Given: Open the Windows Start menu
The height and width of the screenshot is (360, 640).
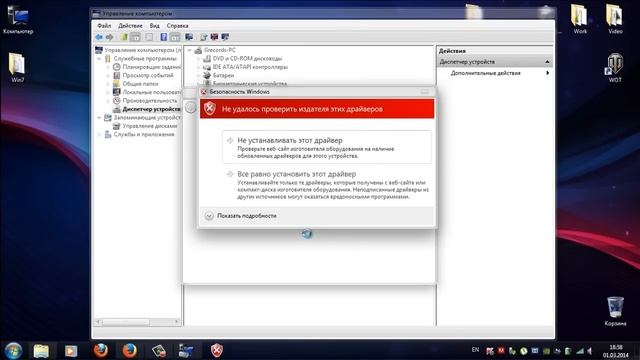Looking at the screenshot, I should click(x=13, y=351).
